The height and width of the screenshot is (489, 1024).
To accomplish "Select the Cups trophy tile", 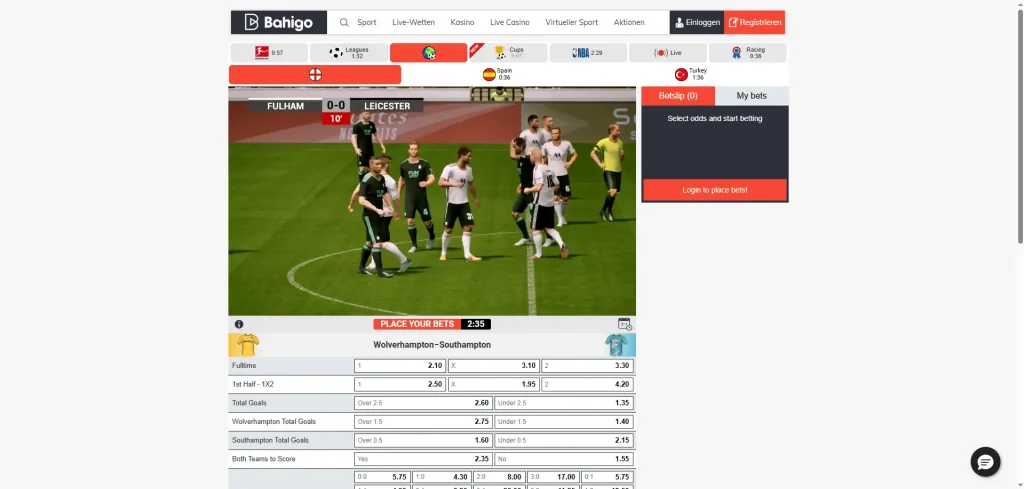I will [509, 53].
